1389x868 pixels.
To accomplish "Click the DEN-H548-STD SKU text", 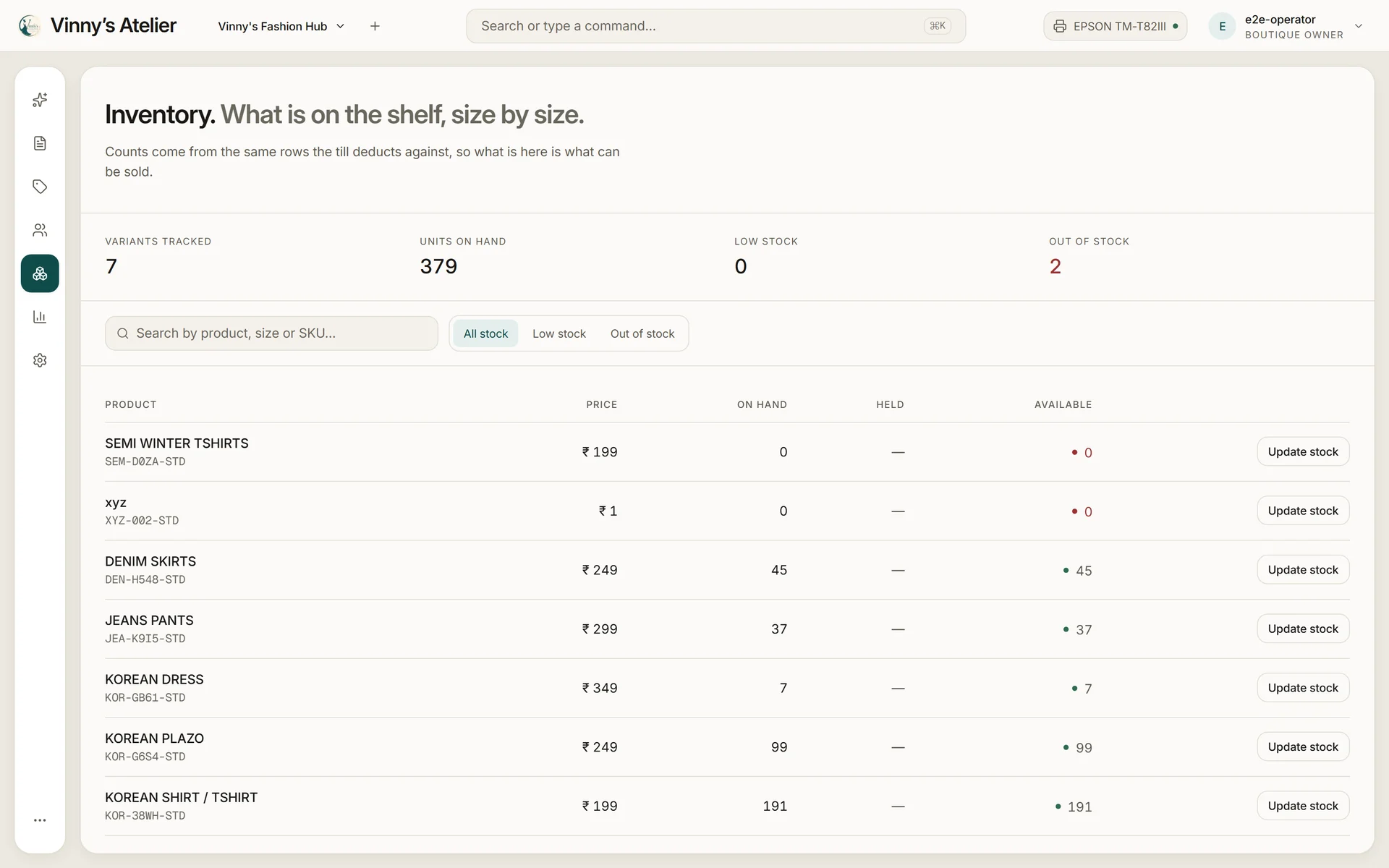I will 145,579.
